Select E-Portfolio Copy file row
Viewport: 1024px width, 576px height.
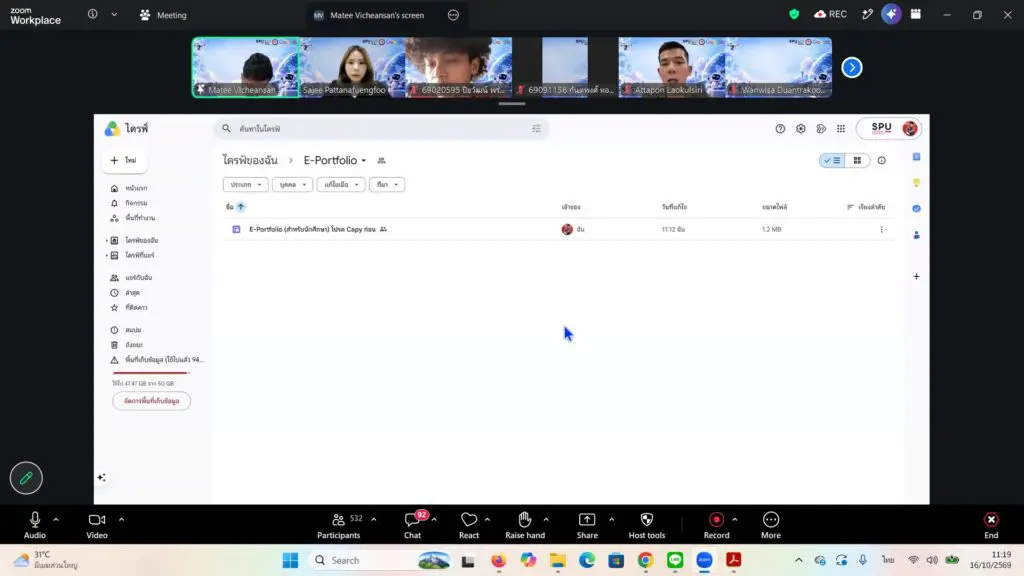tap(558, 229)
